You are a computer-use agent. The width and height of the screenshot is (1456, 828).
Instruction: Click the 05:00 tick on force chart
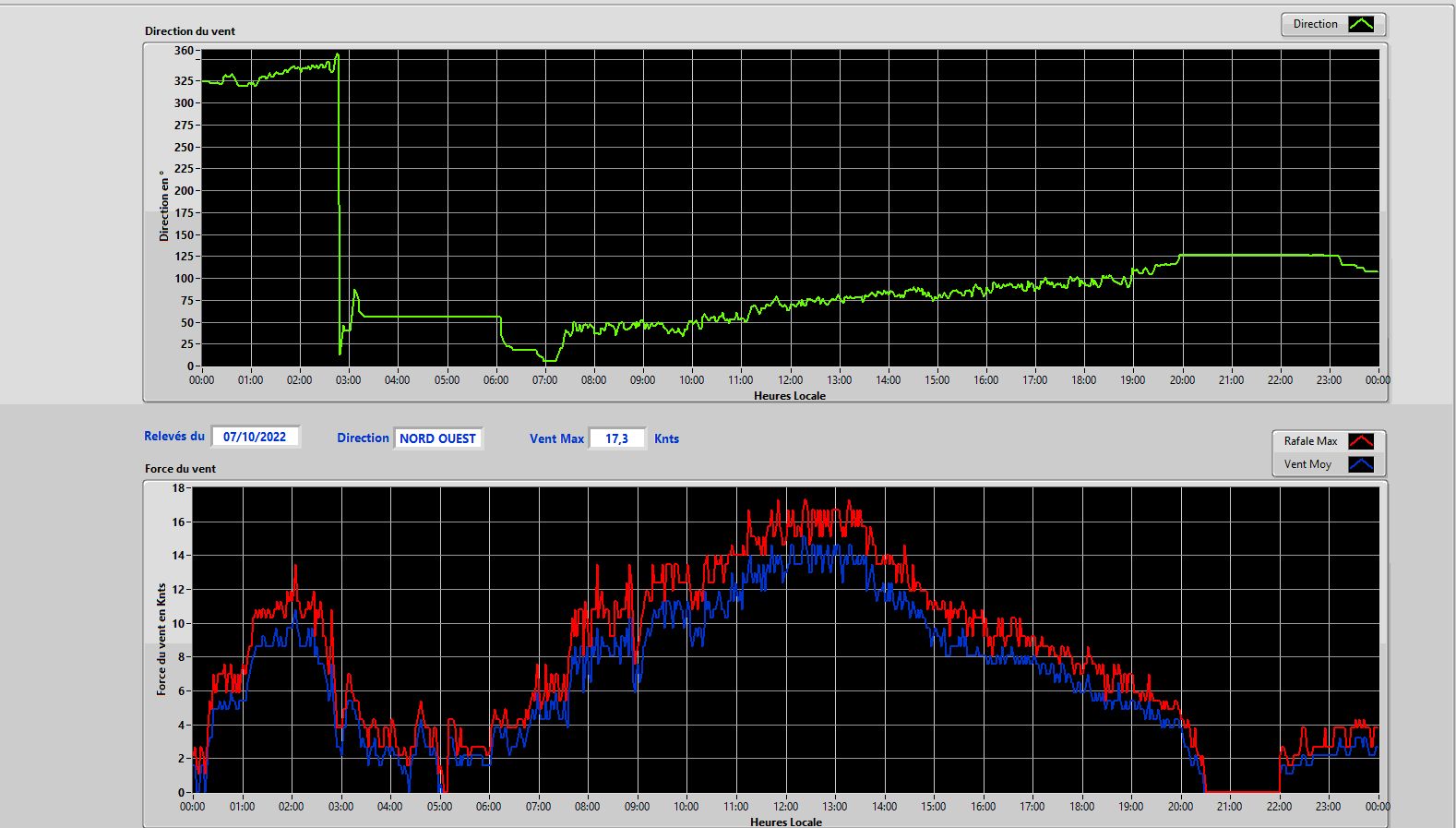(x=439, y=806)
